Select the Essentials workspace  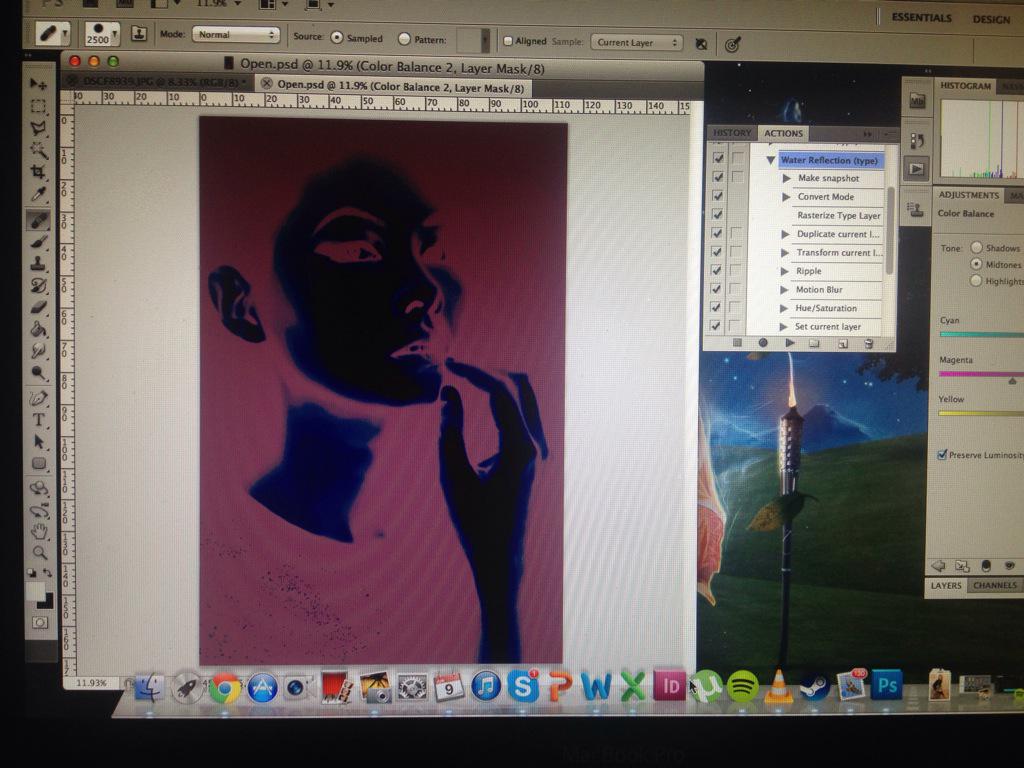921,18
